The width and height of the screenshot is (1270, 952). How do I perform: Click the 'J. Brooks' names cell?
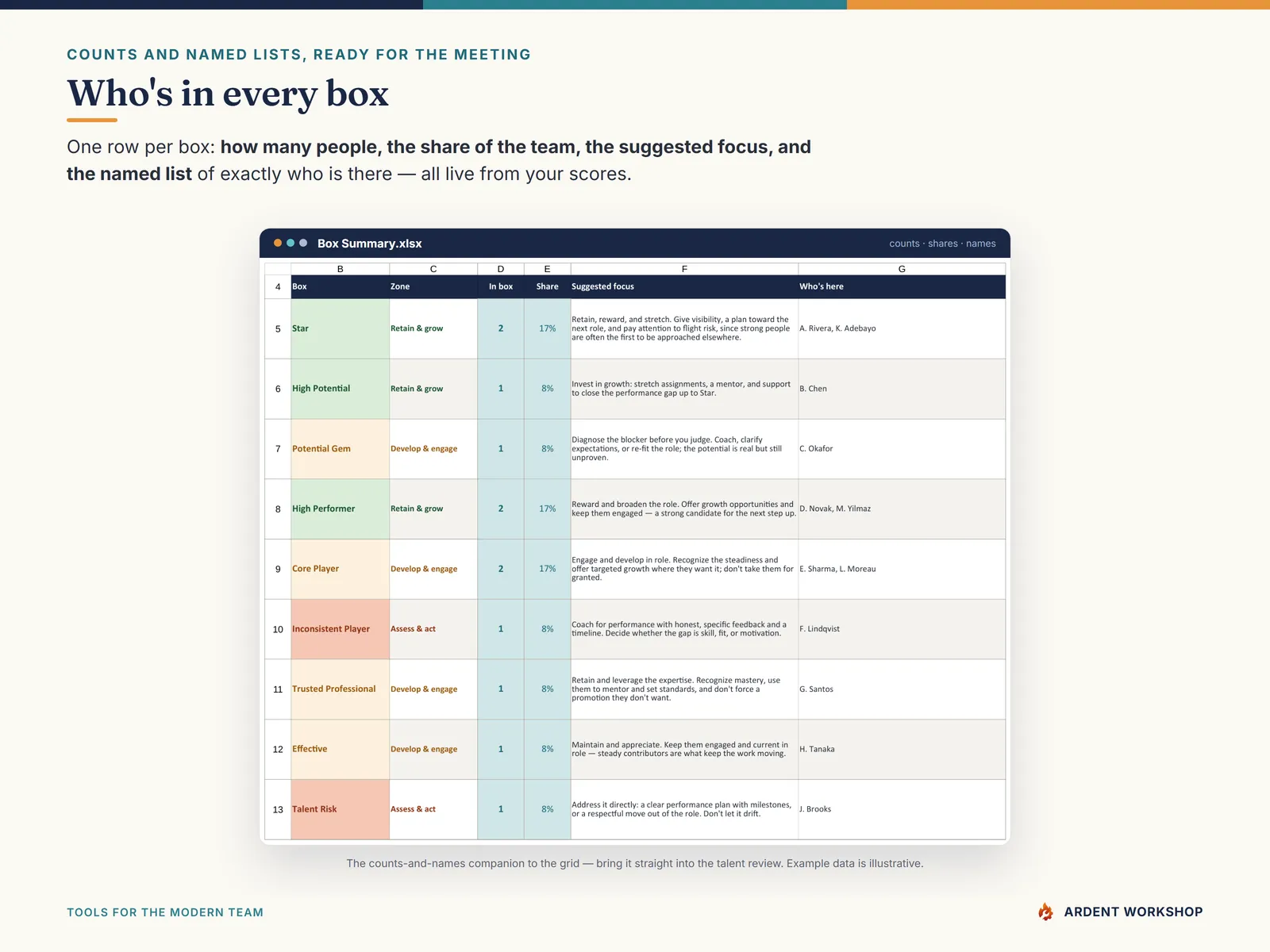902,809
